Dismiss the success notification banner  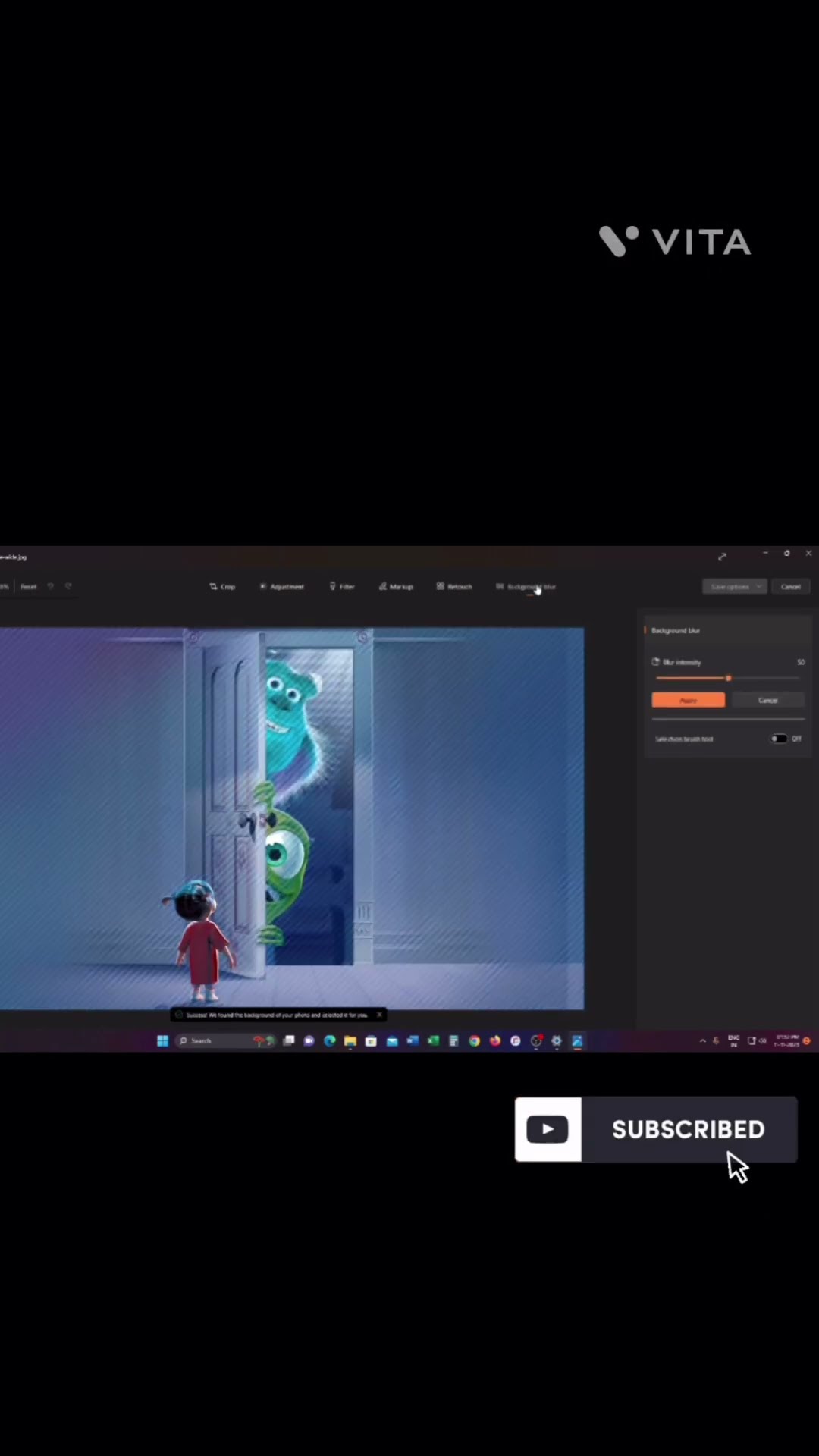point(379,1015)
